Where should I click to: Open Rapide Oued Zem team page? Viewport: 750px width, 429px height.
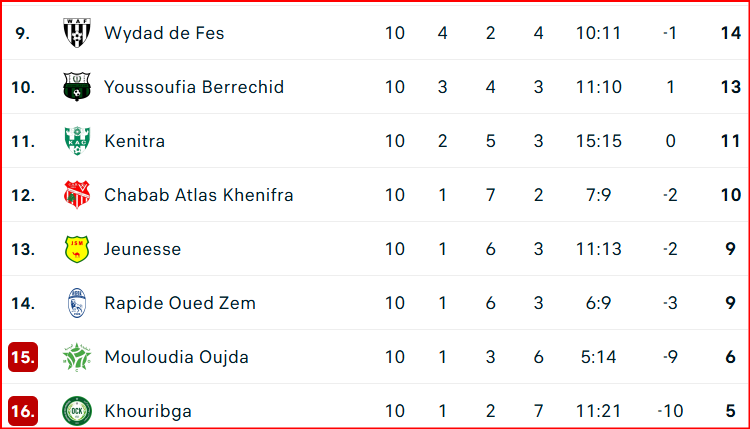coord(180,303)
